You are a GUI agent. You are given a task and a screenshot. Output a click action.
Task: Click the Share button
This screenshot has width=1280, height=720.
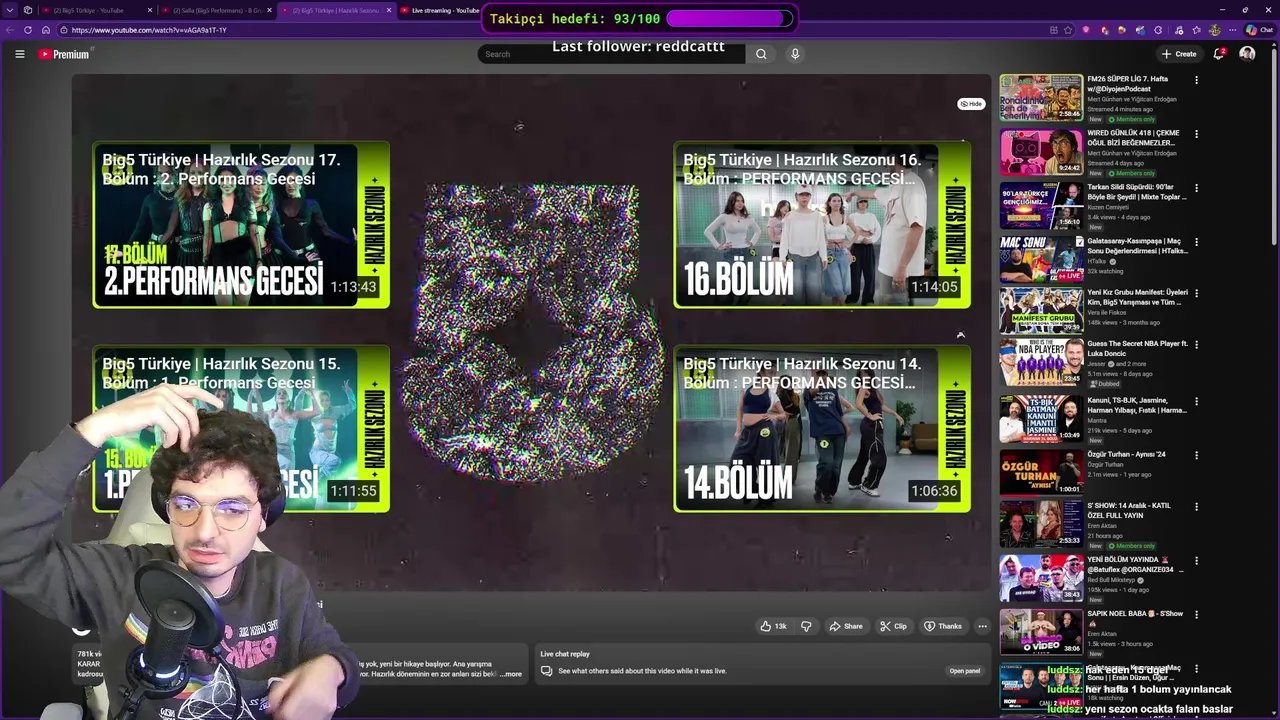[x=846, y=626]
